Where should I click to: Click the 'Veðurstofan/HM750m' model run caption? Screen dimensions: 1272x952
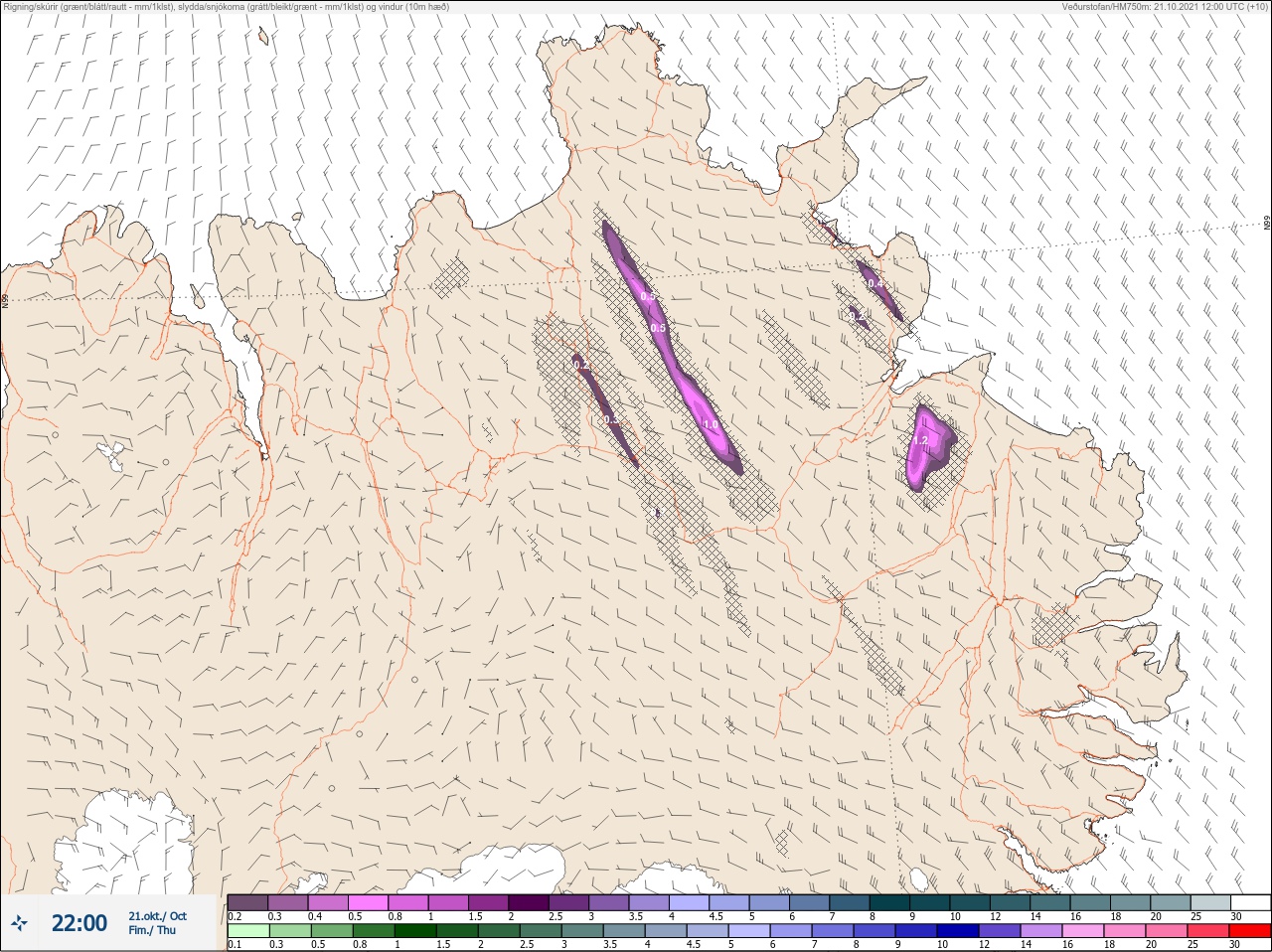[x=1165, y=6]
